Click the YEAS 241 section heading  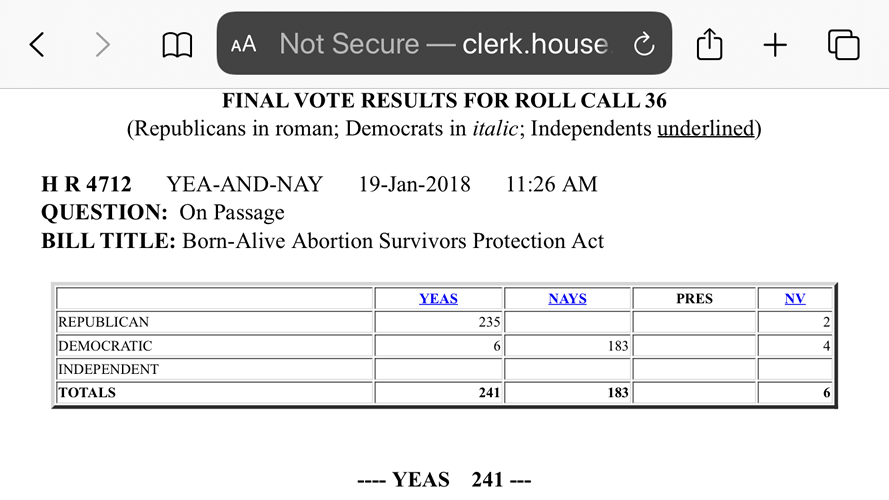tap(444, 480)
